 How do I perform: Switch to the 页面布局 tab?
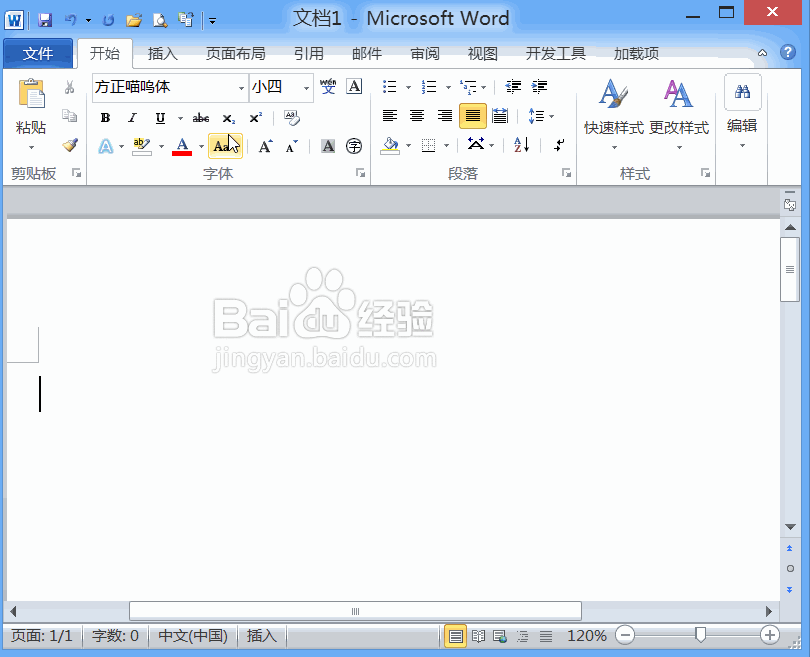pos(236,53)
